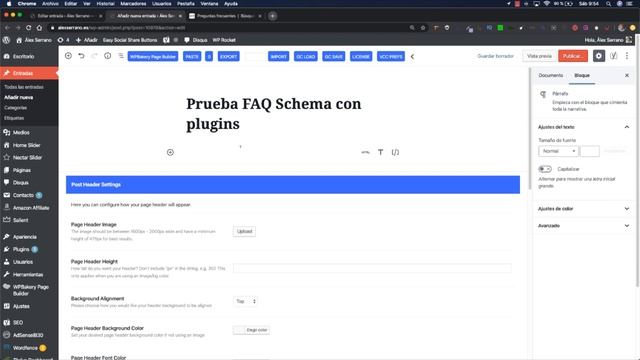Viewport: 640px width, 360px height.
Task: Open Etiquetas in the Entradas submenu
Action: [x=14, y=118]
